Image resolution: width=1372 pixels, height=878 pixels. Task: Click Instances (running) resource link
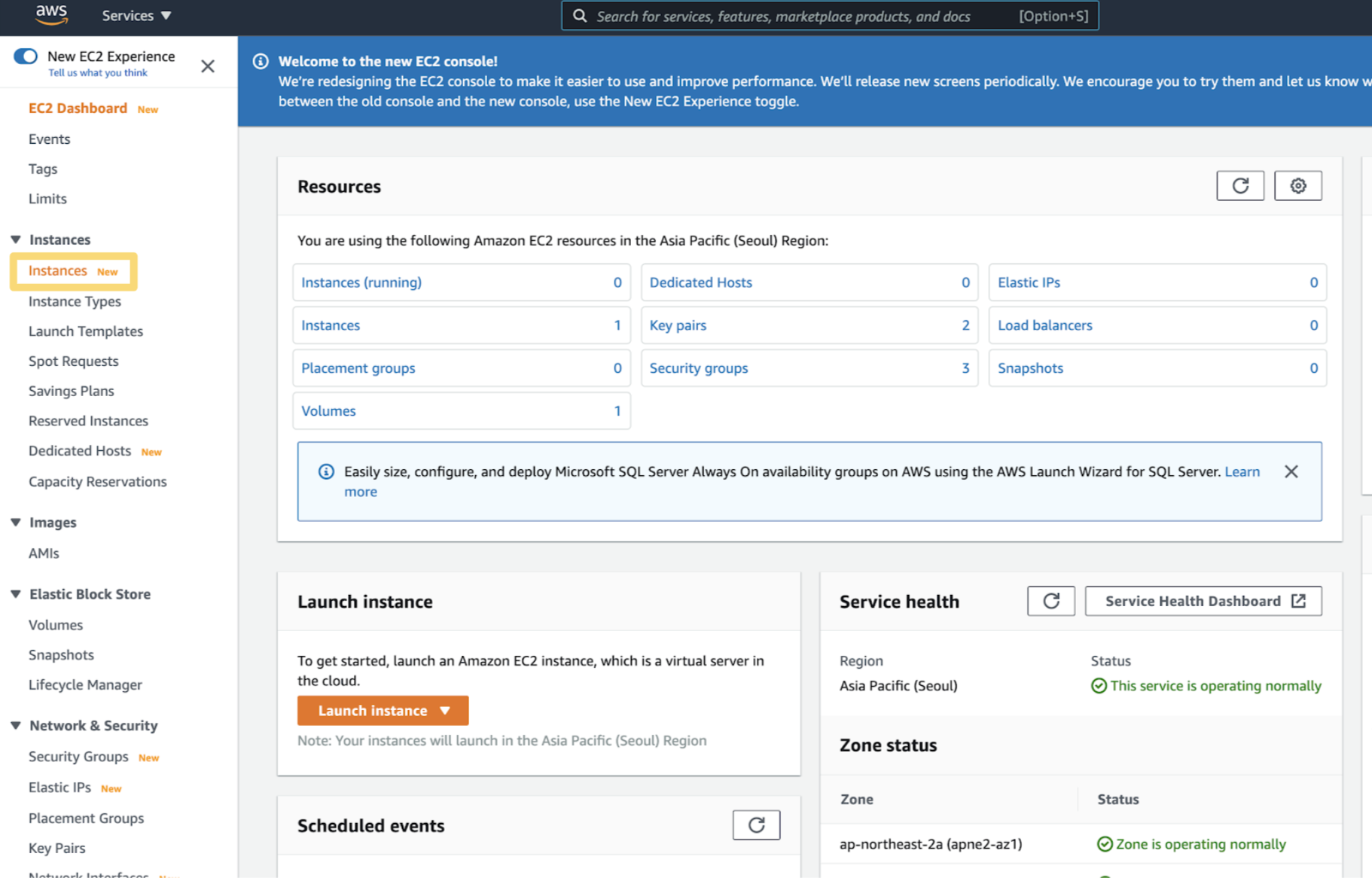point(361,282)
